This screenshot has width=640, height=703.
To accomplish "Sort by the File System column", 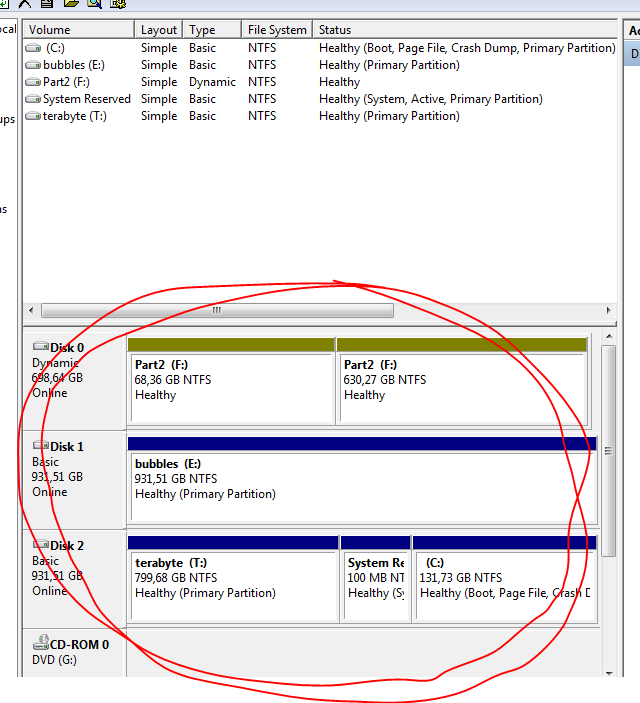I will click(x=277, y=30).
